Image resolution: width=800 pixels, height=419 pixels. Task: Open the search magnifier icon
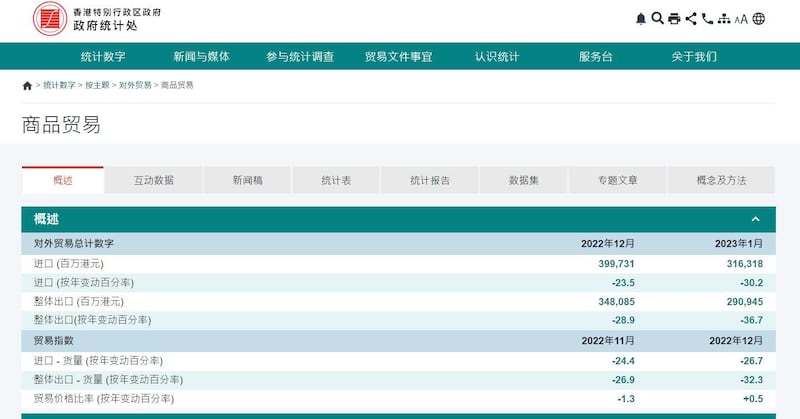point(657,19)
